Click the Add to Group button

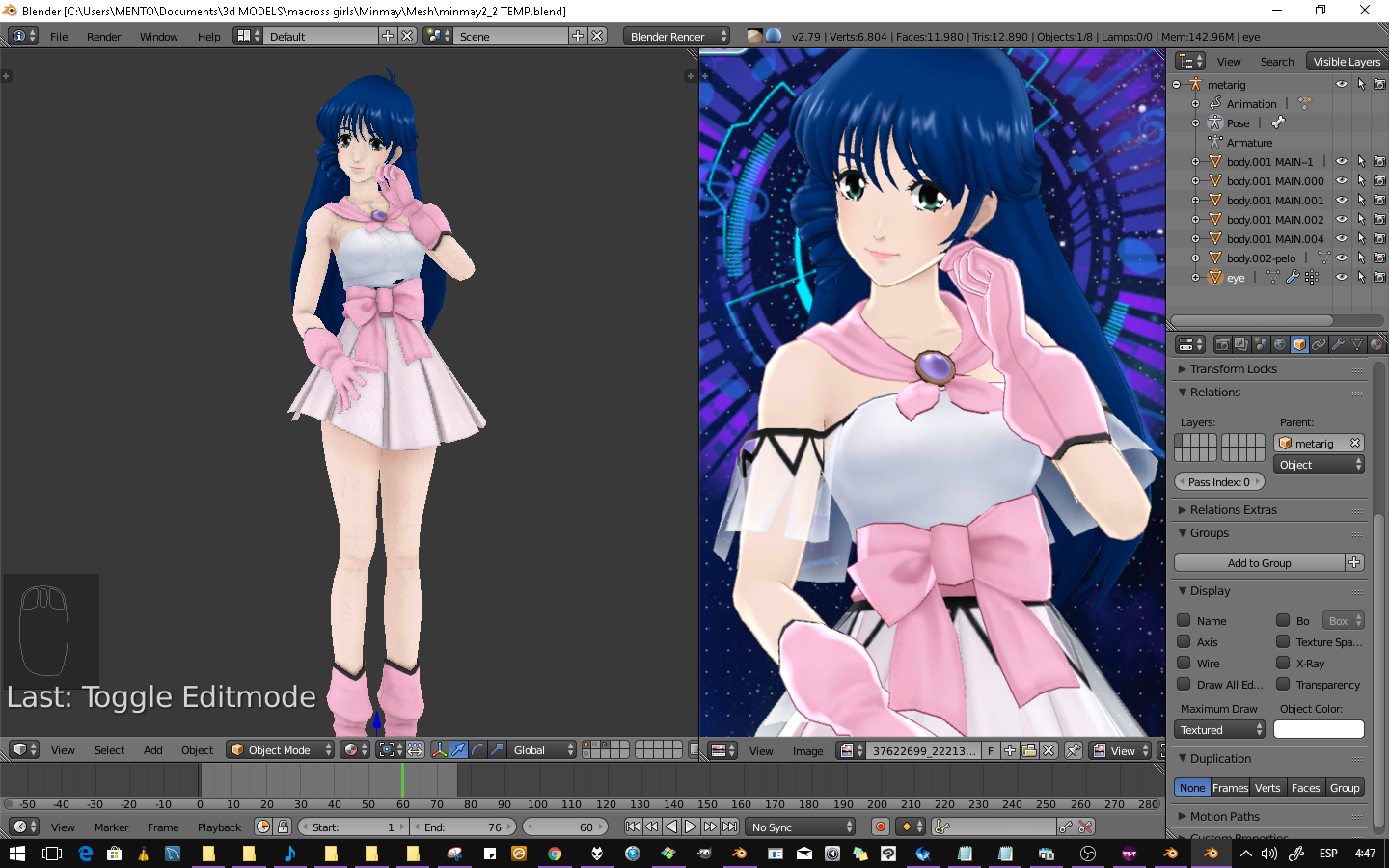1259,562
